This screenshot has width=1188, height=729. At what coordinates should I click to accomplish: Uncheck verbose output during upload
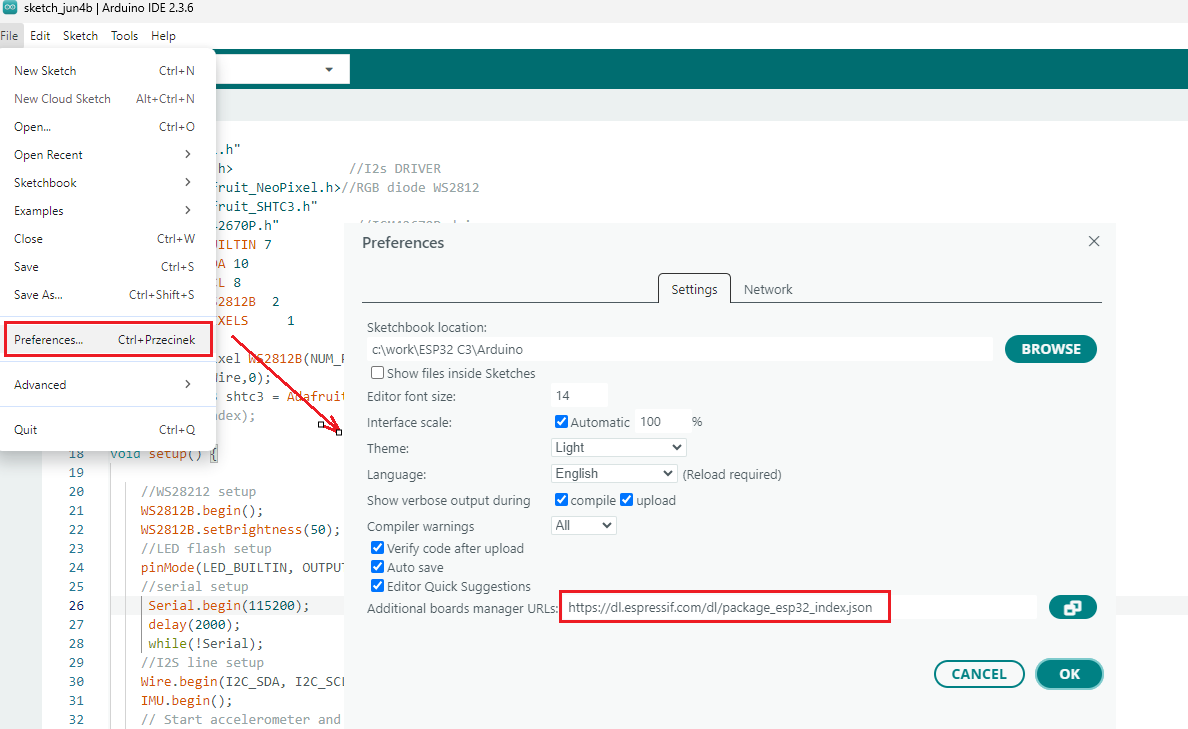click(x=627, y=500)
